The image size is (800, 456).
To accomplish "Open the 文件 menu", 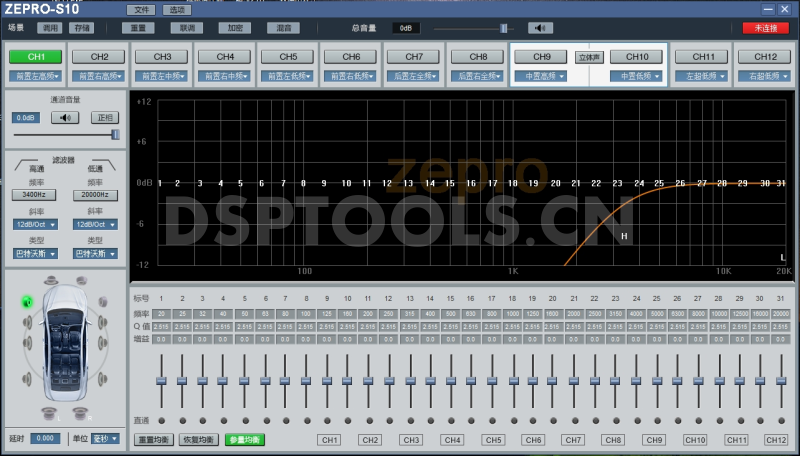I will [141, 9].
